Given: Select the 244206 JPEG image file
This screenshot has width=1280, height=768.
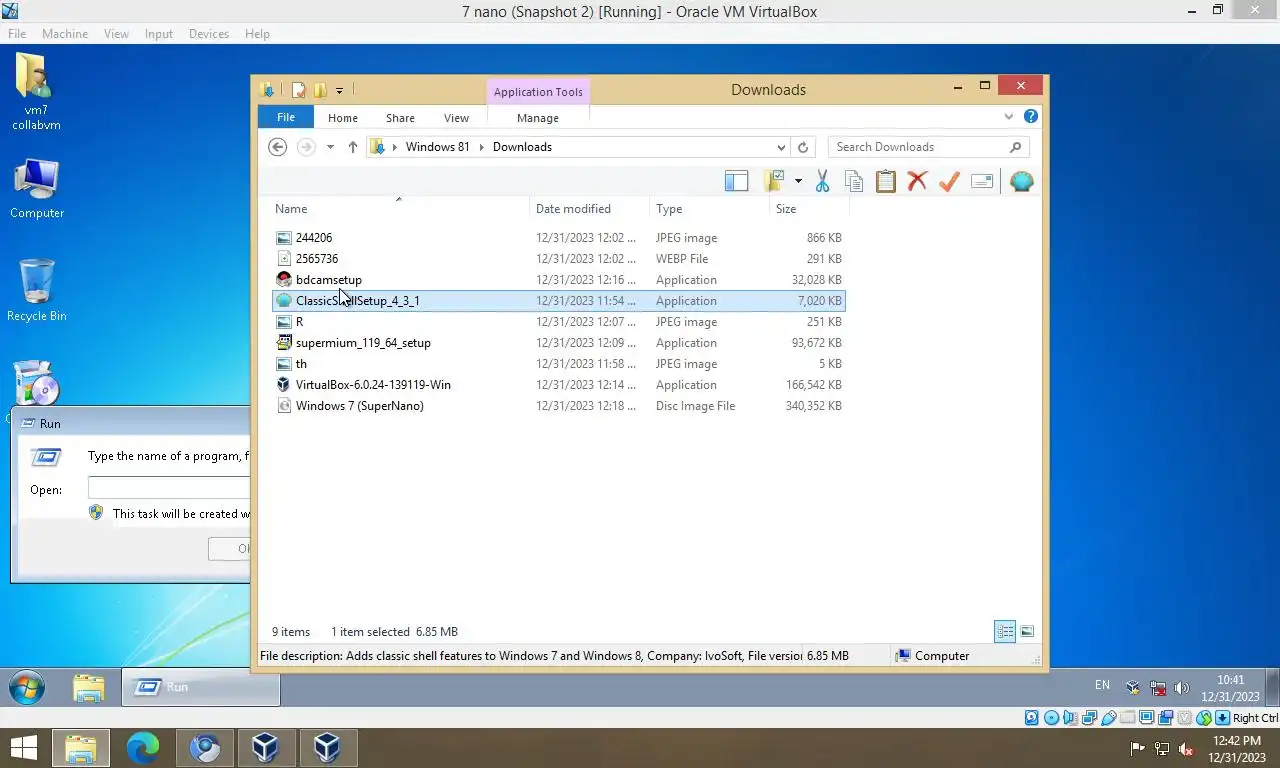Looking at the screenshot, I should [558, 238].
